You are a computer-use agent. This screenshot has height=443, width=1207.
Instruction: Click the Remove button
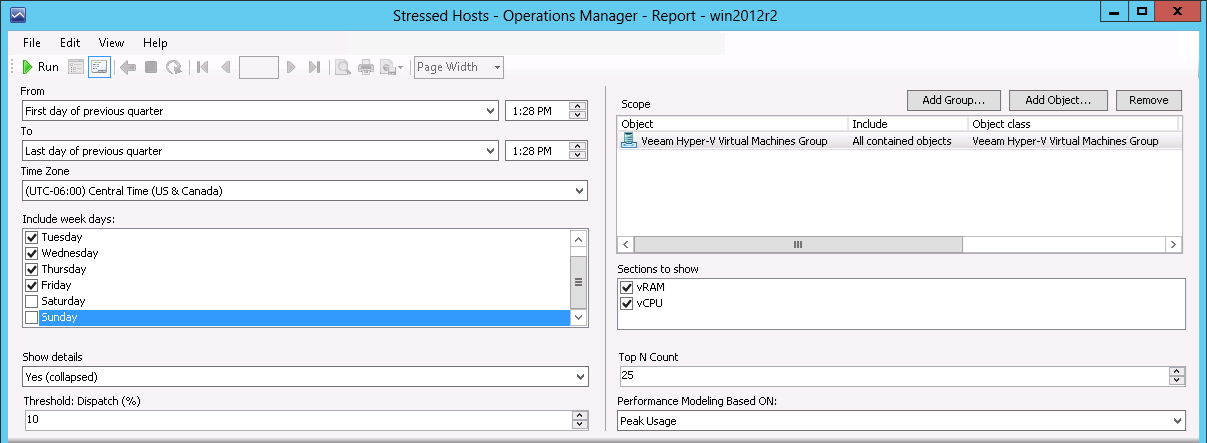click(1148, 100)
